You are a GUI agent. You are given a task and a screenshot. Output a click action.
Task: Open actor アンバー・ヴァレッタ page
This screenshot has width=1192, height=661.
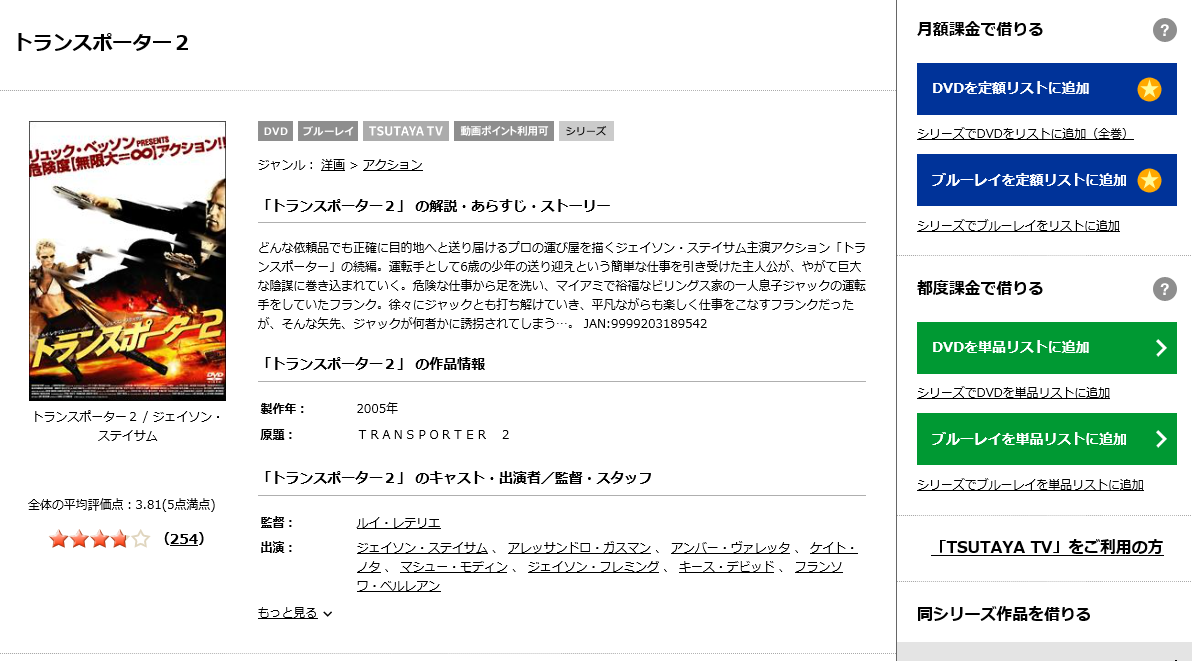tap(731, 548)
